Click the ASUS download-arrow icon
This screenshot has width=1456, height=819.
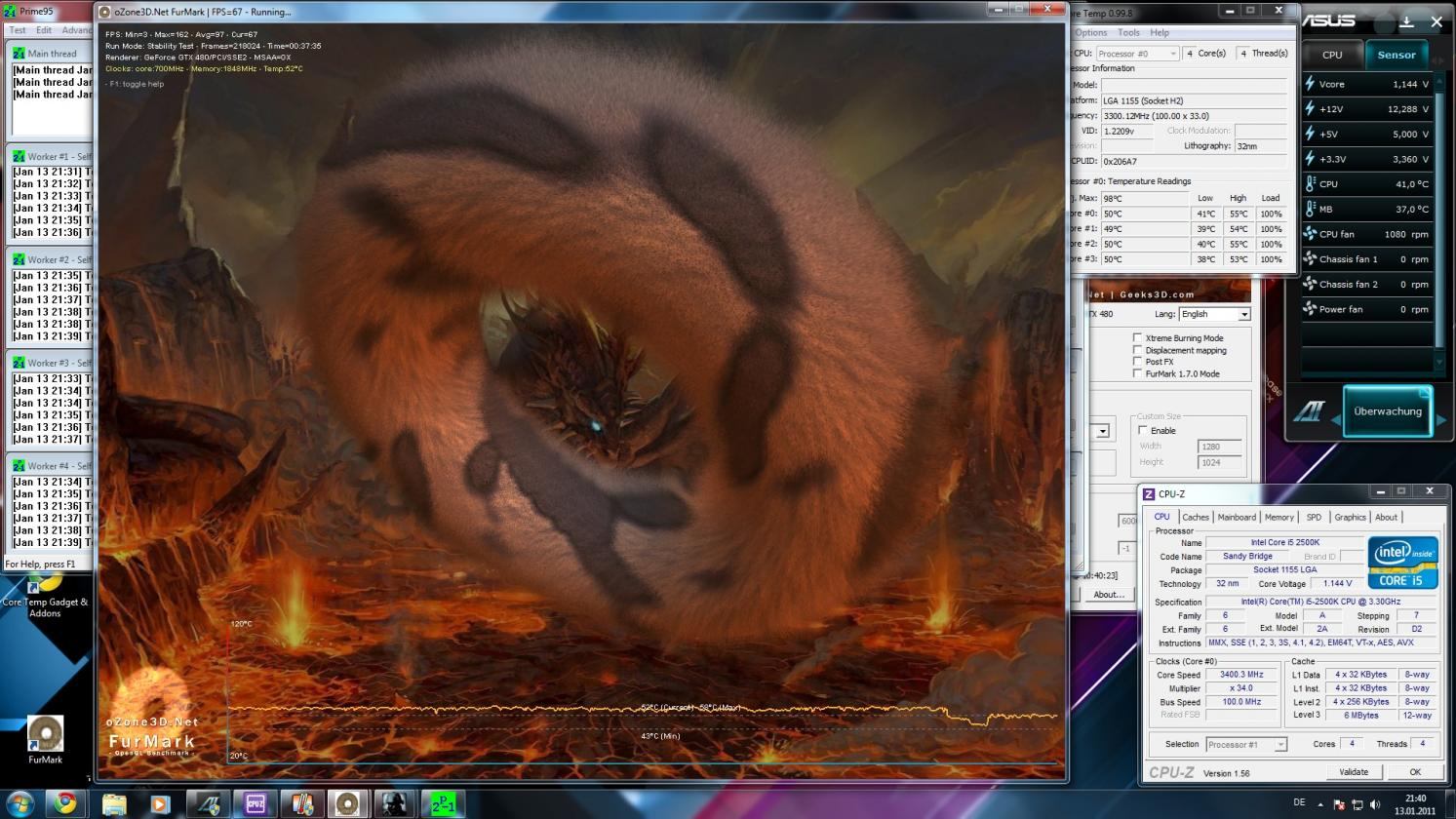coord(1406,20)
